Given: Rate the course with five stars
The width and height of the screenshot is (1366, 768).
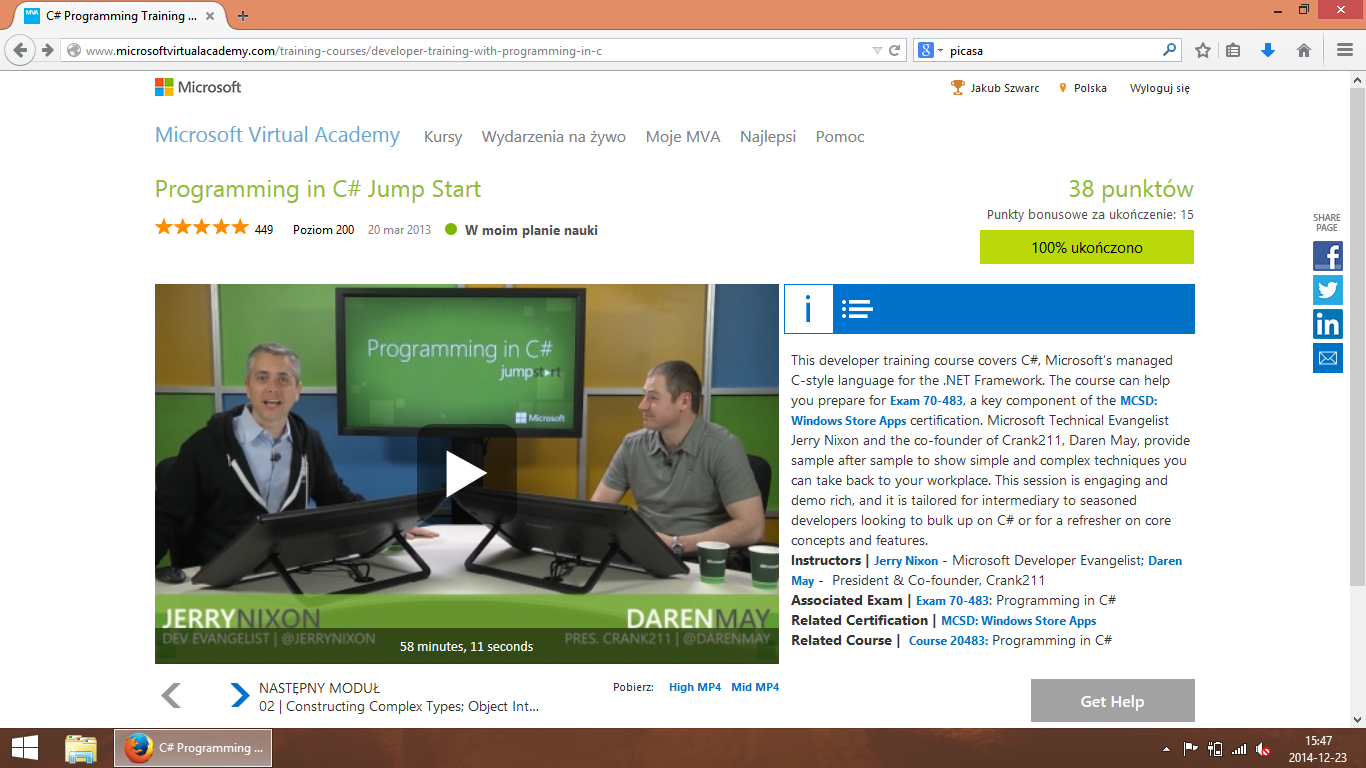Looking at the screenshot, I should 240,228.
